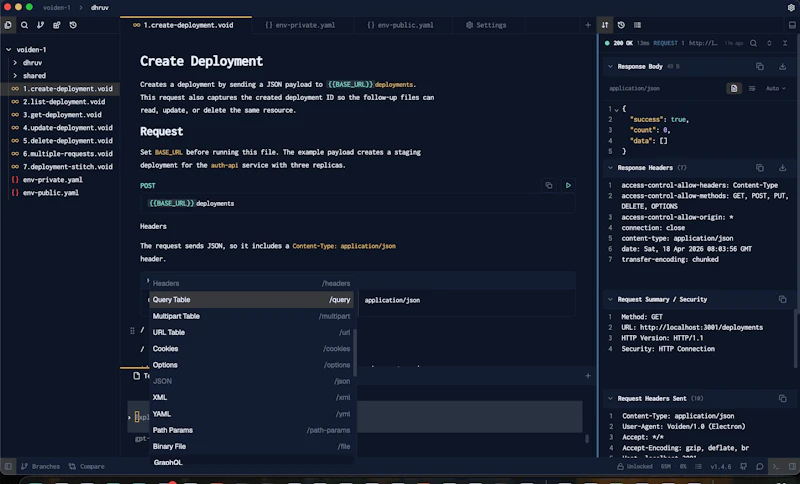Open the columns layout icon in right panel
800x484 pixels.
click(x=637, y=25)
